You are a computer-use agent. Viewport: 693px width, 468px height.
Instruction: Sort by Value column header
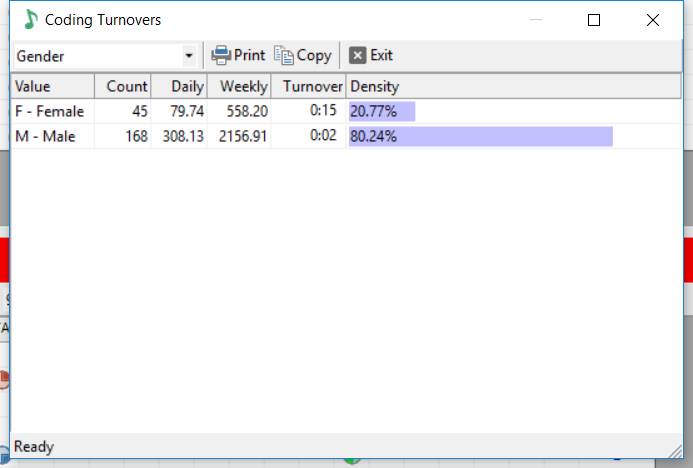point(53,86)
